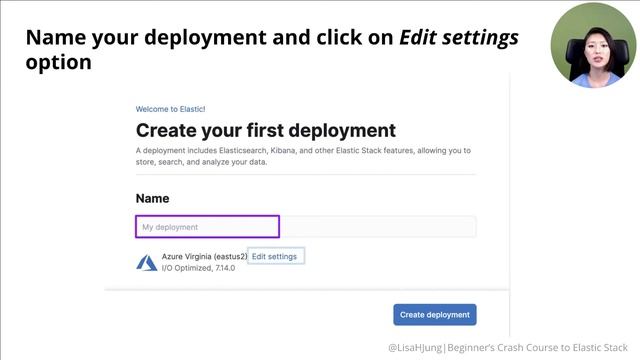Click the I/O Optimized, 7.14.0 text

[x=198, y=268]
